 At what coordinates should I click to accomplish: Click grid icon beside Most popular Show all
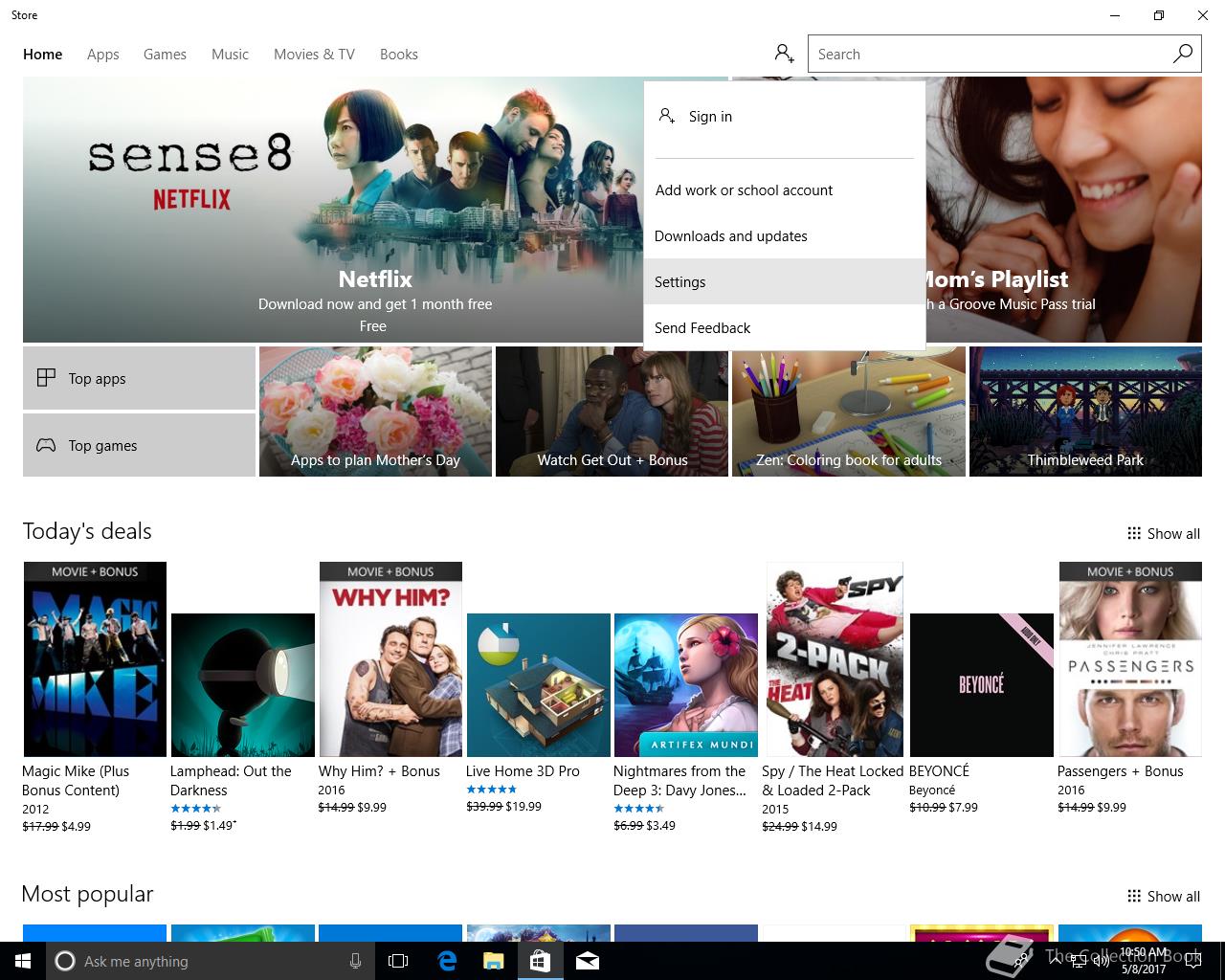(1134, 896)
